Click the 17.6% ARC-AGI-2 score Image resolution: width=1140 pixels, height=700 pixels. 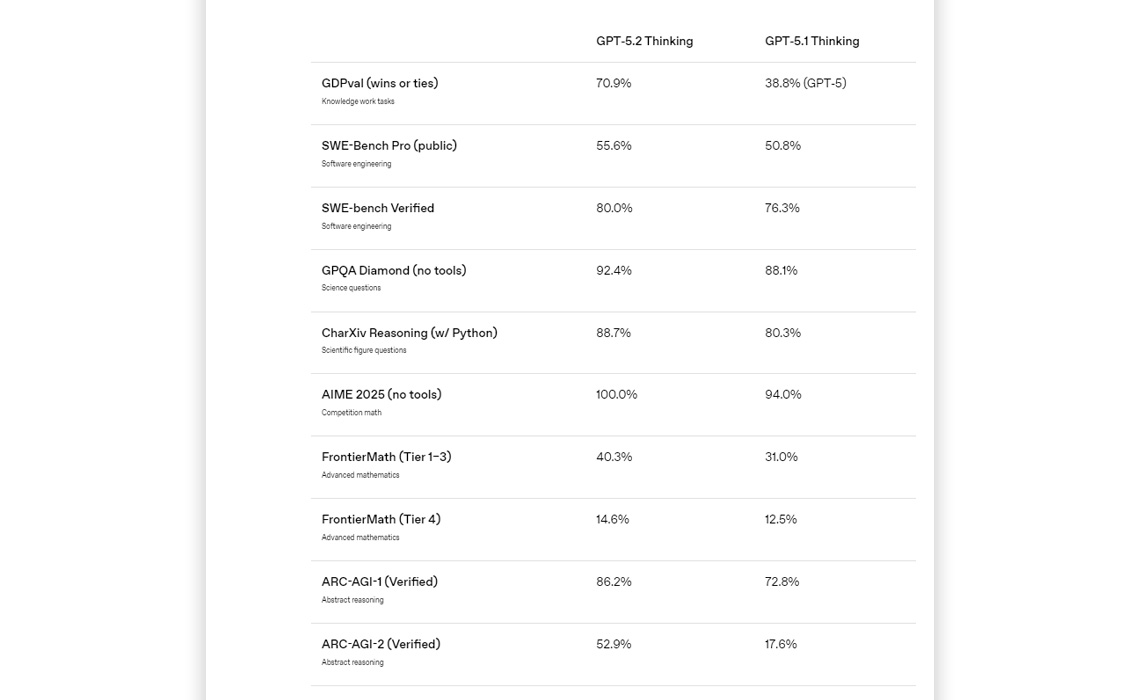(780, 644)
